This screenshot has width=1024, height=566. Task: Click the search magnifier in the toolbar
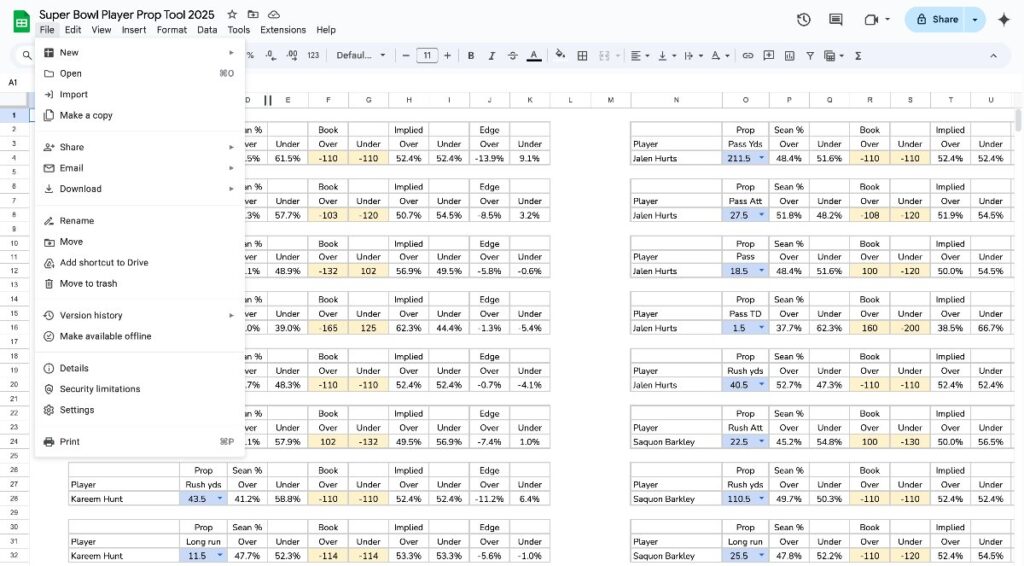pos(27,55)
